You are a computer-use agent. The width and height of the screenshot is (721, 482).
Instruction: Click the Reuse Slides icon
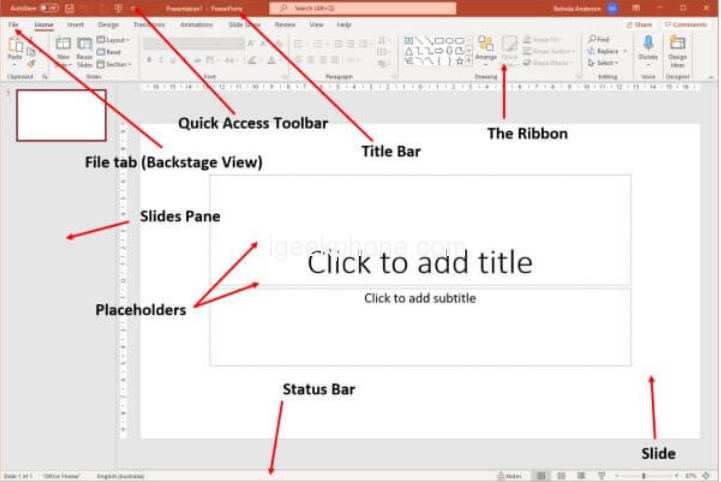[x=85, y=48]
